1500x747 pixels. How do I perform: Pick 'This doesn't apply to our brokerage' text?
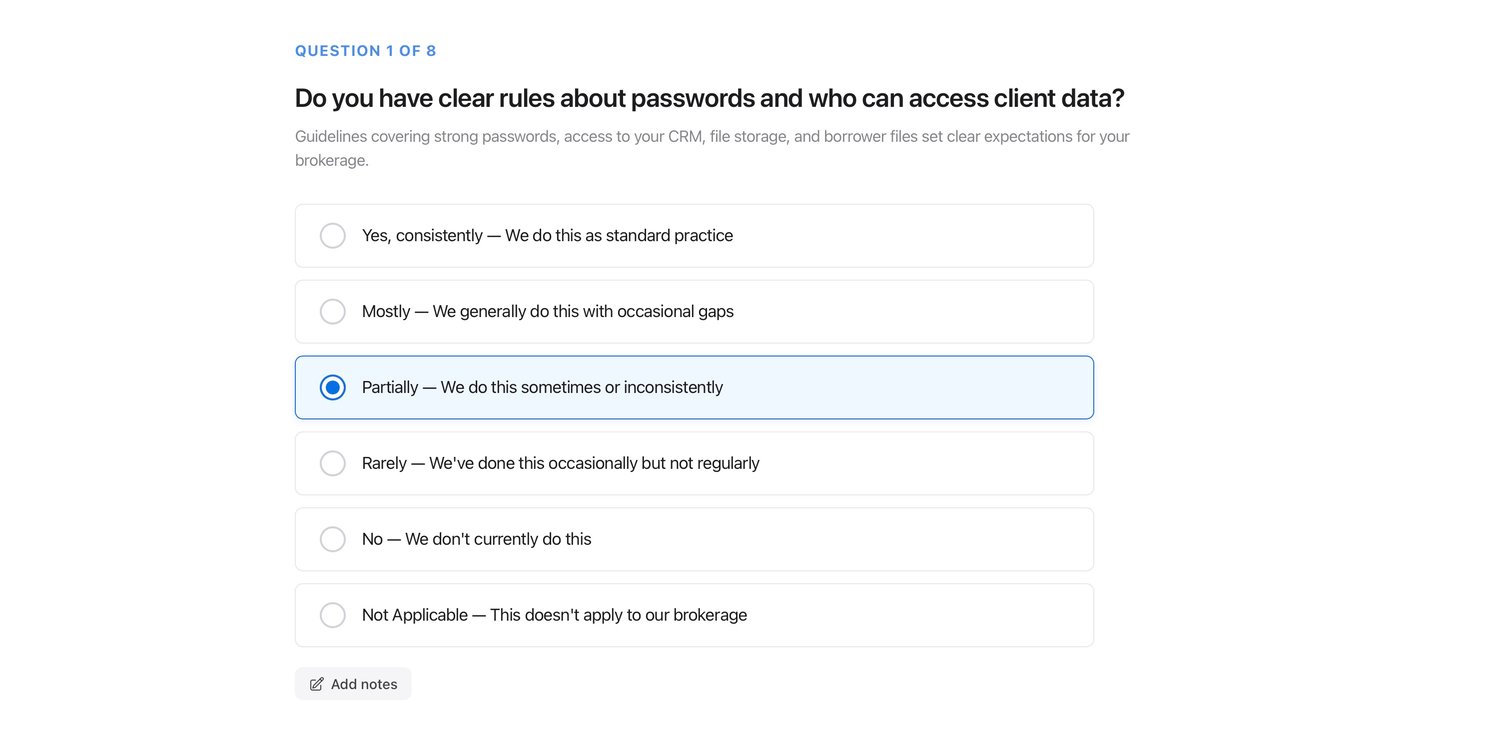click(619, 615)
